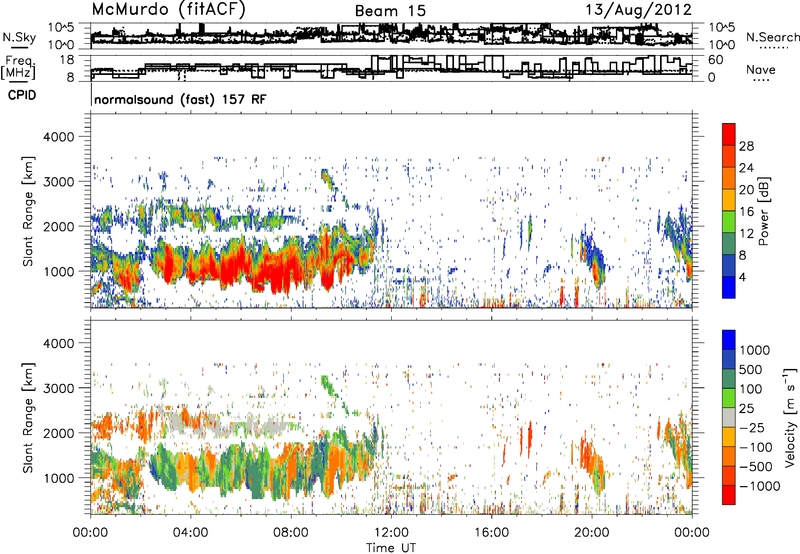Click the '2000' tick in the velocity panel

[x=58, y=433]
